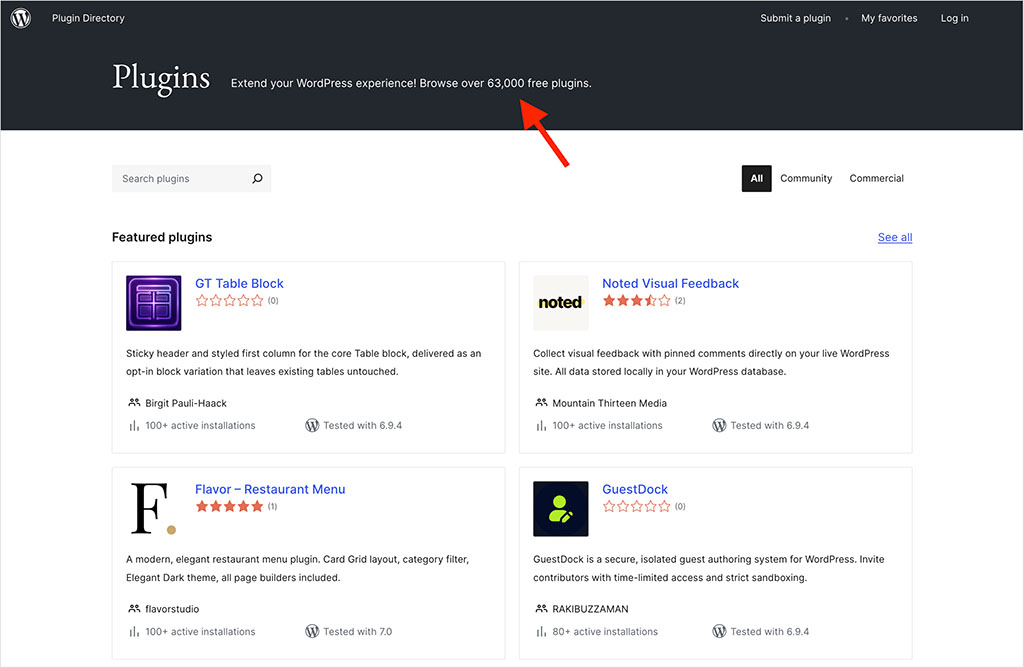The image size is (1024, 668).
Task: Click the GuestDock plugin icon
Action: pos(560,509)
